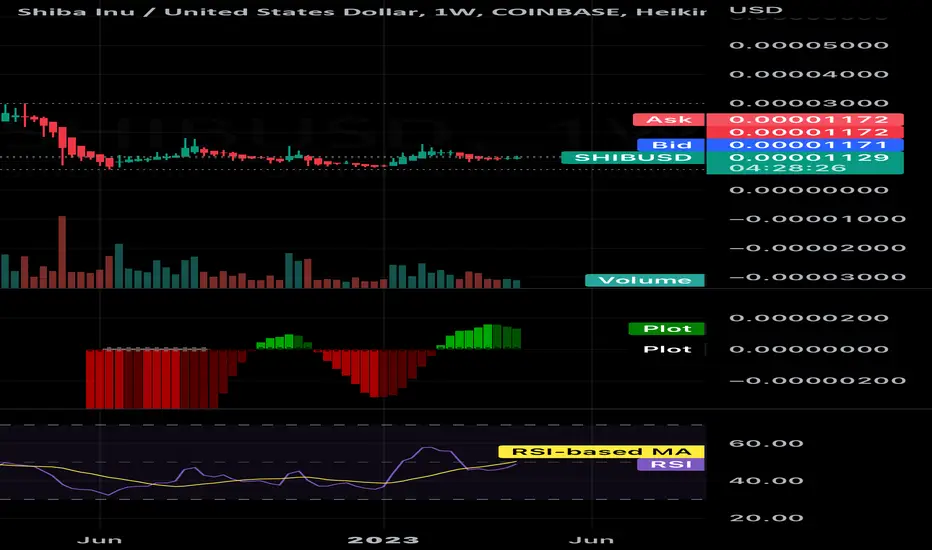Image resolution: width=932 pixels, height=550 pixels.
Task: Click the Volume indicator label
Action: [x=645, y=280]
